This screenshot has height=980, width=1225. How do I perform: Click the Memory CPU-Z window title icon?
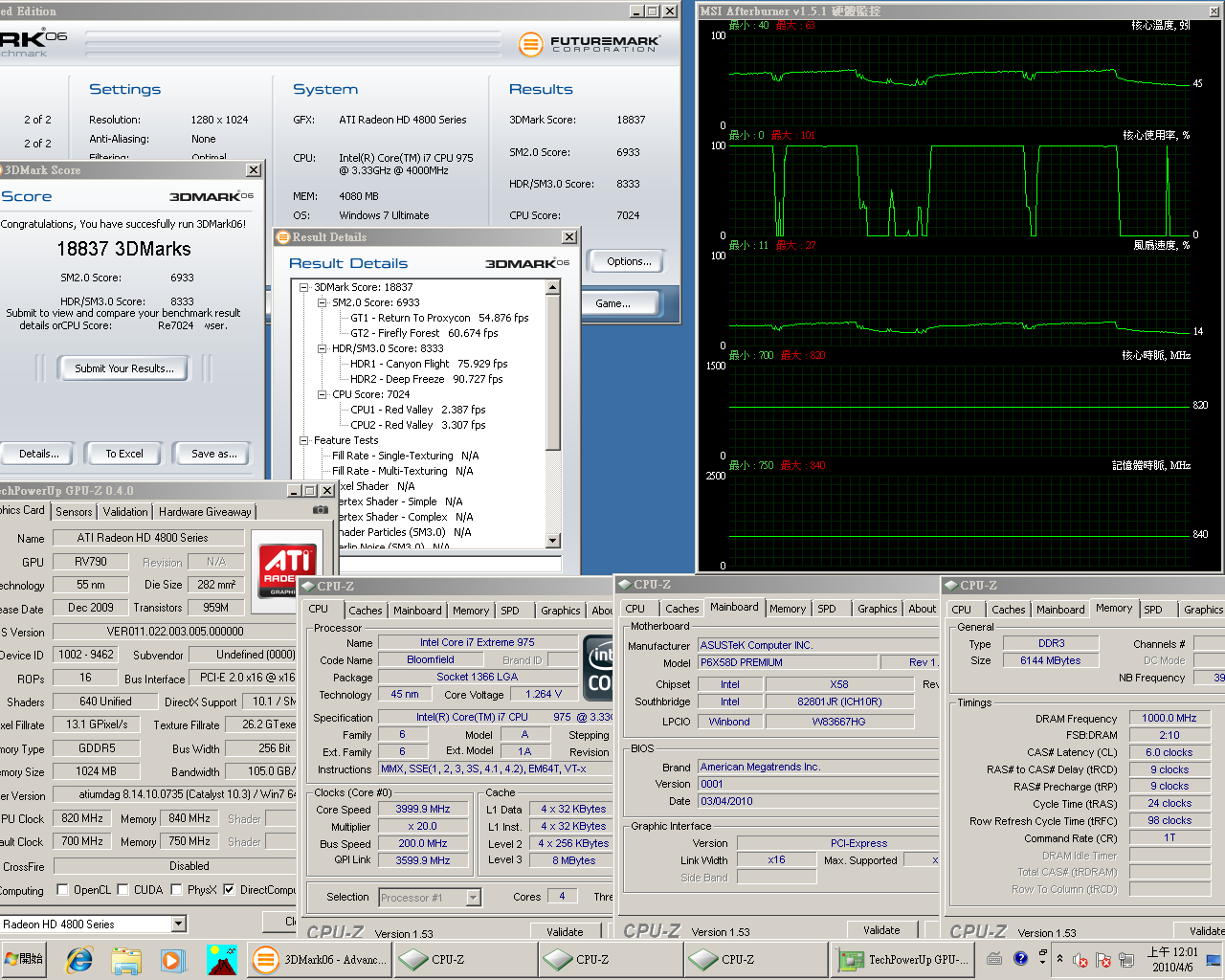(950, 585)
